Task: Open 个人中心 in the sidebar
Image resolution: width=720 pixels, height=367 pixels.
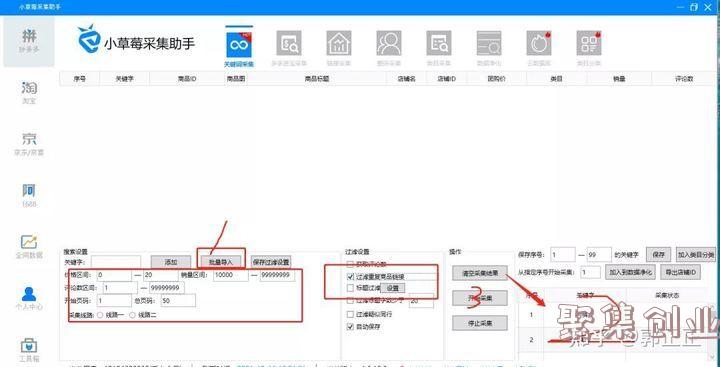Action: (x=29, y=299)
